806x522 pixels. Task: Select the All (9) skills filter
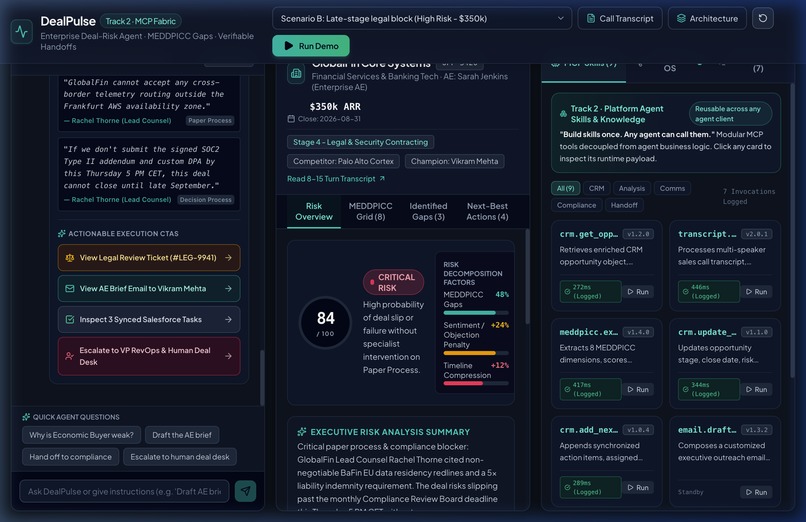coord(565,188)
